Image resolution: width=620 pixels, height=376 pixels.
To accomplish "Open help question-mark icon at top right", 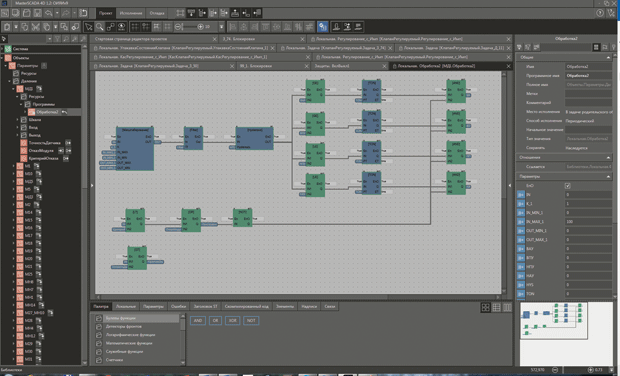I will click(600, 13).
